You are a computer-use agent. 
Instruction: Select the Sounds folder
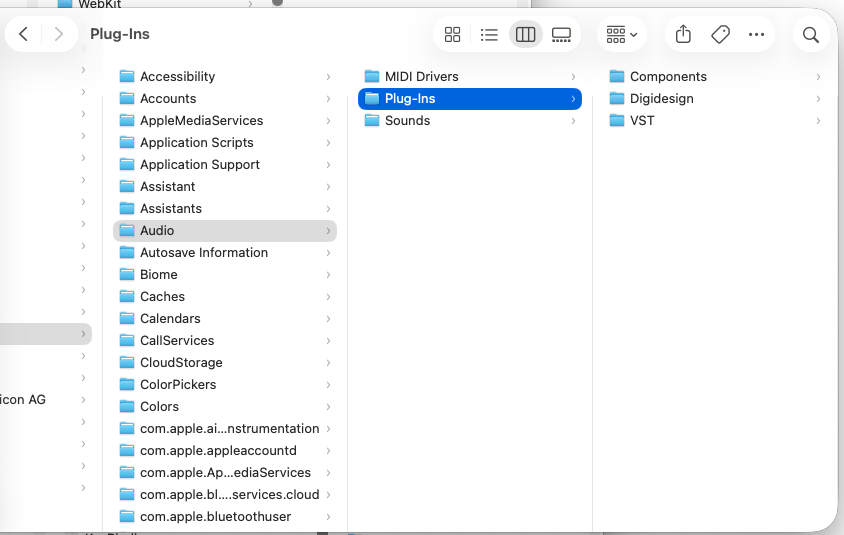pos(470,121)
